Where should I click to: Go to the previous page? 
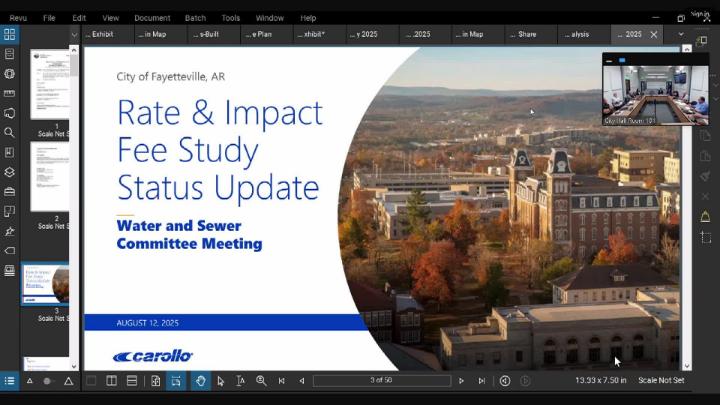[302, 381]
